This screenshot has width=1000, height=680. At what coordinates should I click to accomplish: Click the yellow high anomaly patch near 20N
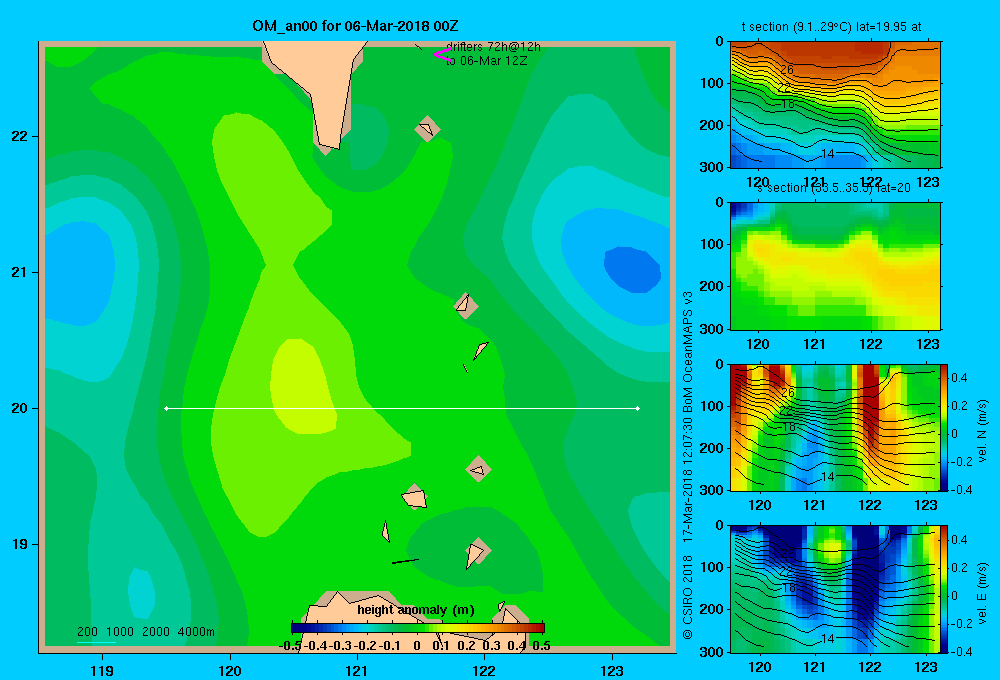pos(302,386)
